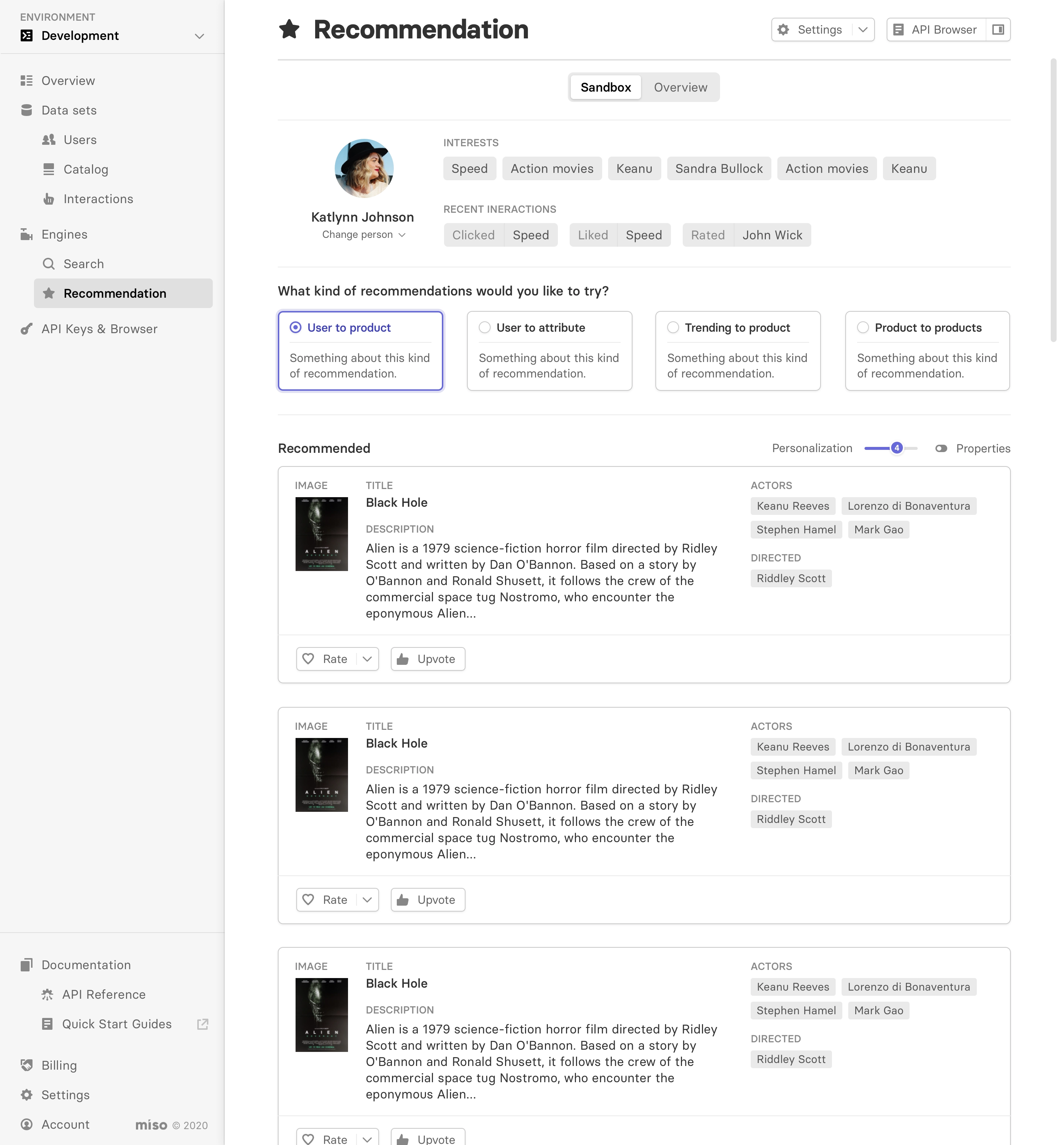Upvote the first Black Hole recommendation
This screenshot has width=1064, height=1145.
coord(428,659)
